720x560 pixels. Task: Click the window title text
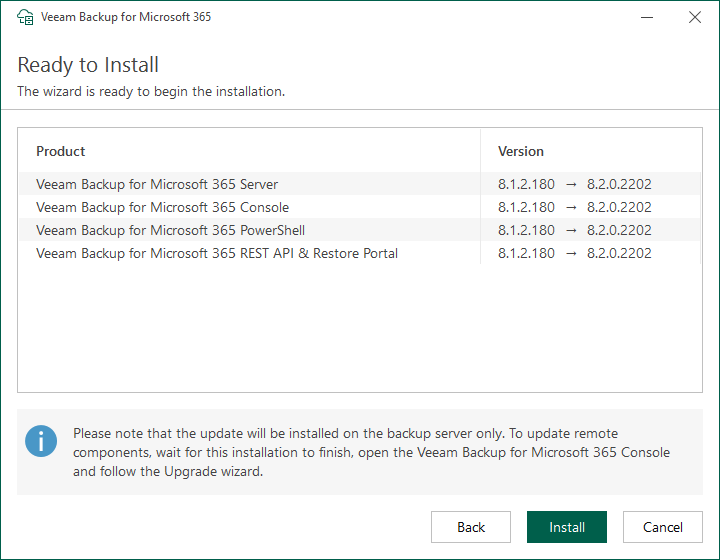[x=126, y=17]
